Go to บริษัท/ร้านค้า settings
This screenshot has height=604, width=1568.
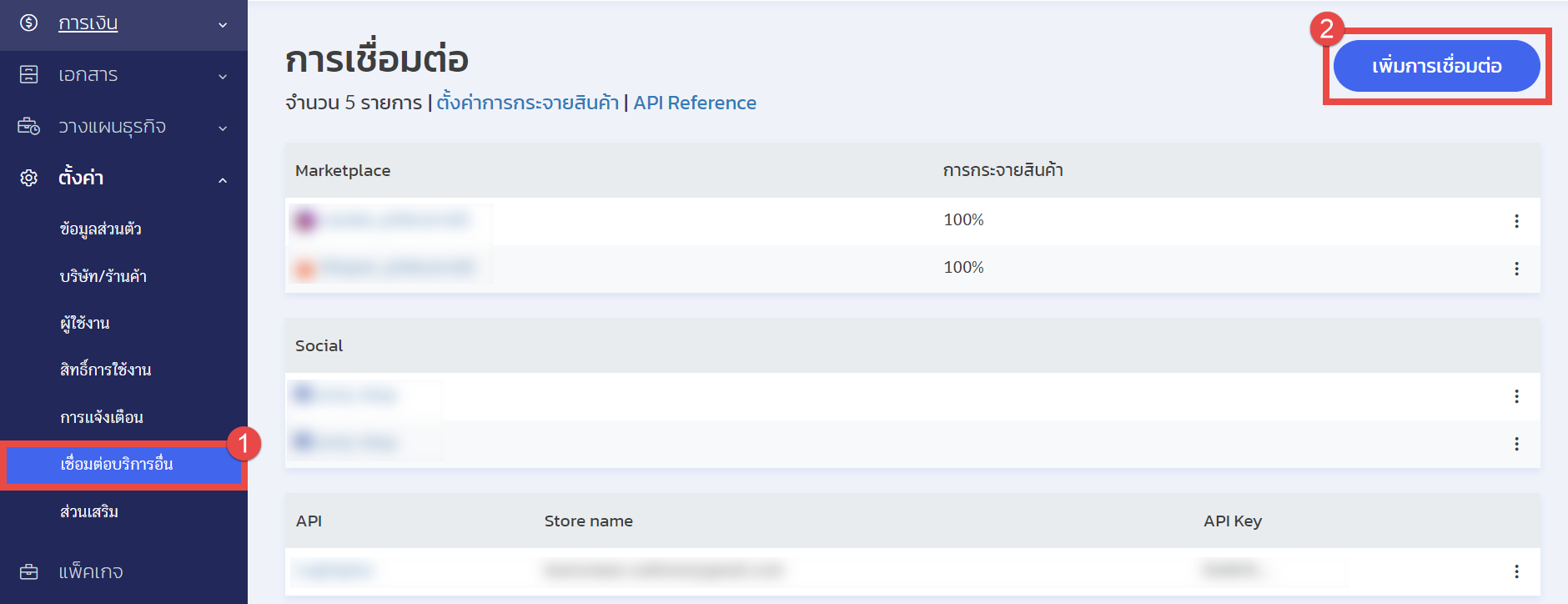pyautogui.click(x=103, y=276)
